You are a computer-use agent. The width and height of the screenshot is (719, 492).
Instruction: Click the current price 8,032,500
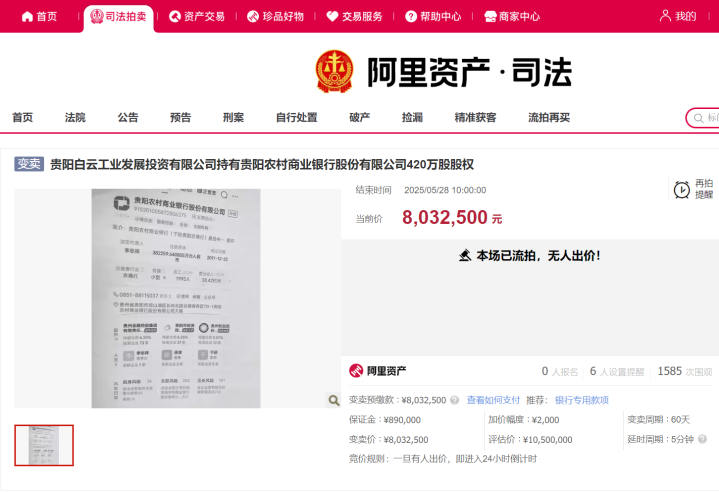pos(445,217)
